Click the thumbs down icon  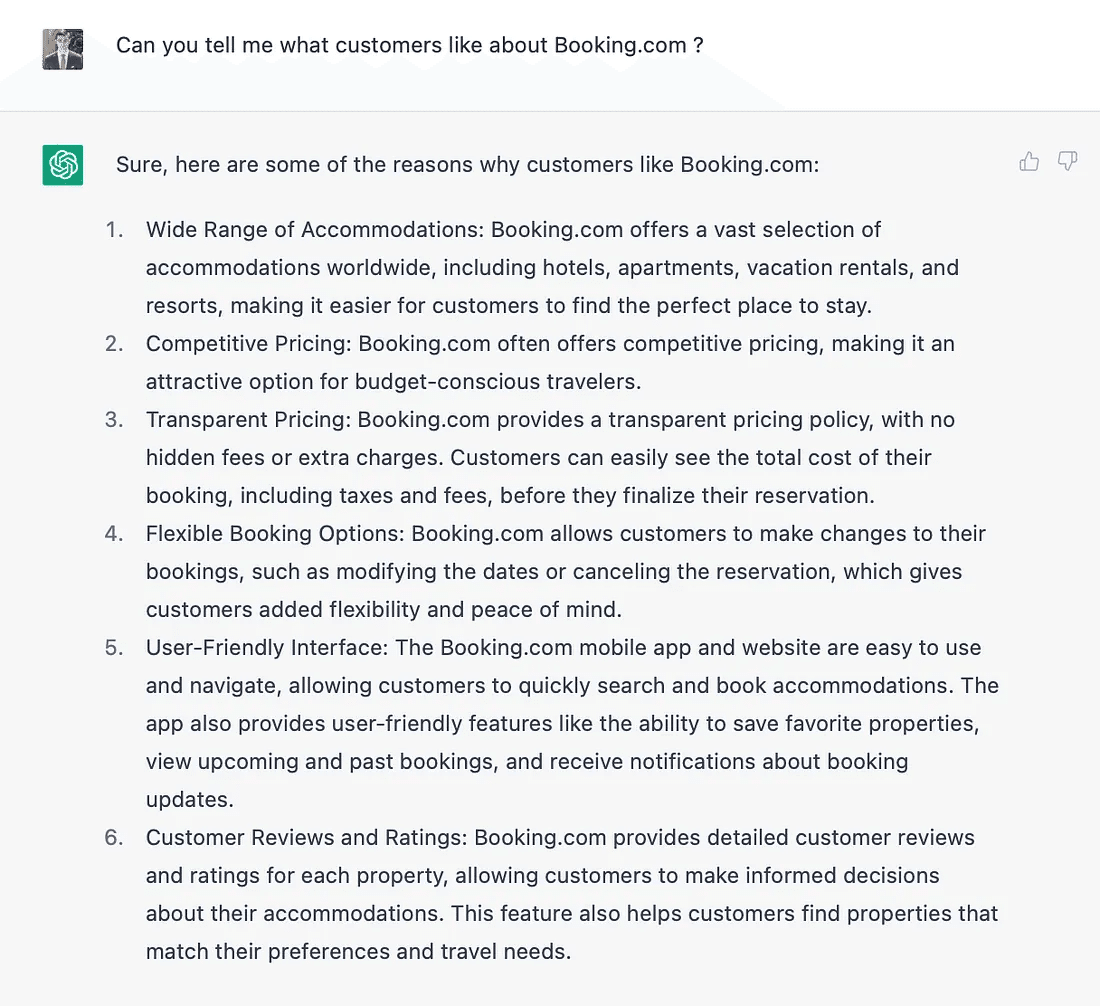[1068, 161]
